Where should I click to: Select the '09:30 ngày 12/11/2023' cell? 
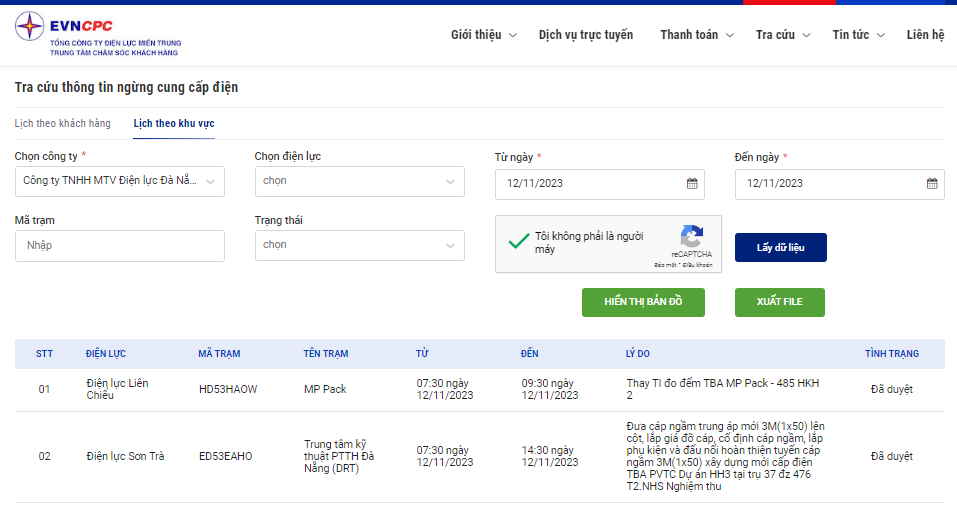(x=549, y=389)
